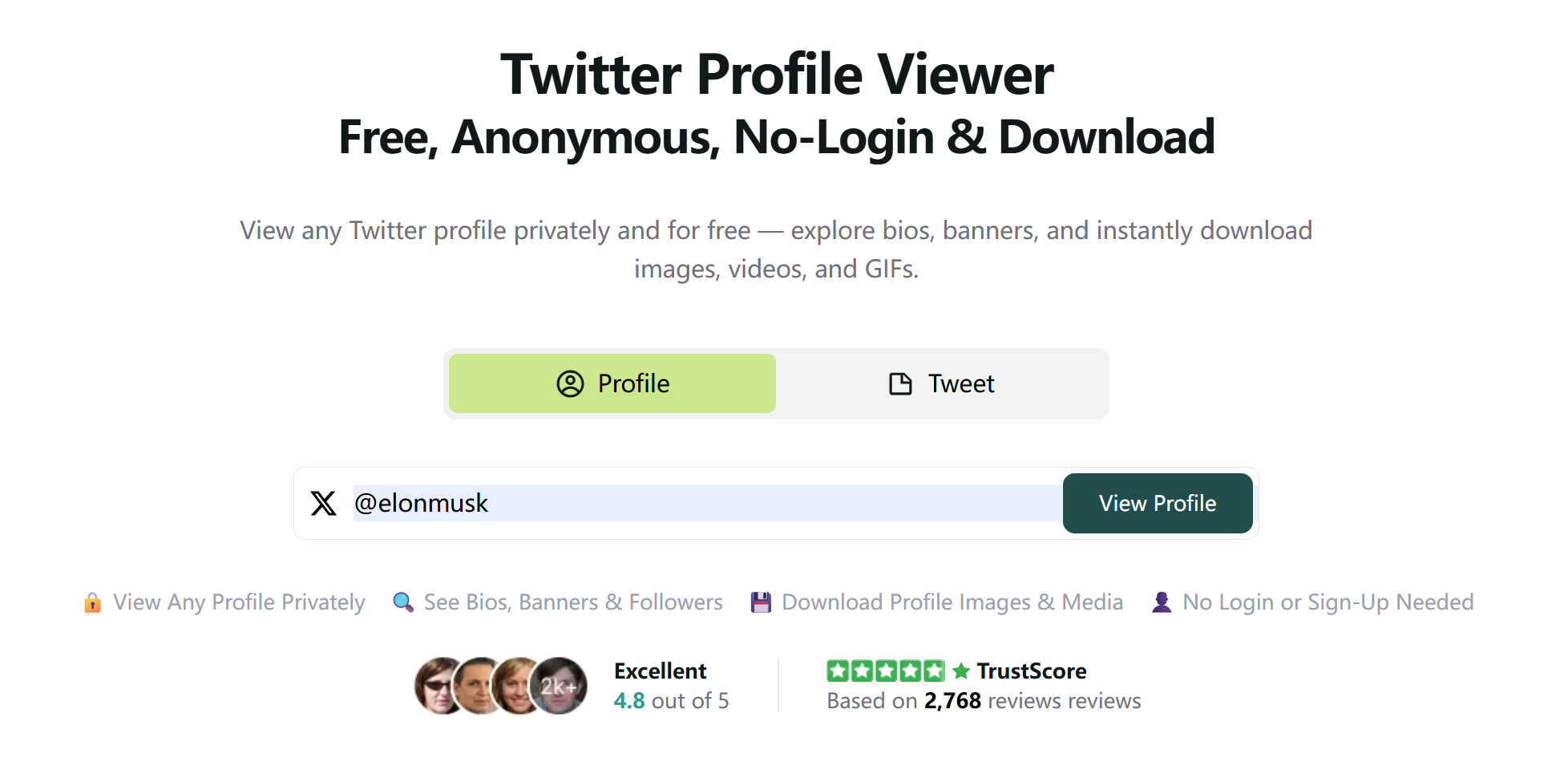
Task: Click the Twitter Profile Viewer heading
Action: tap(777, 75)
